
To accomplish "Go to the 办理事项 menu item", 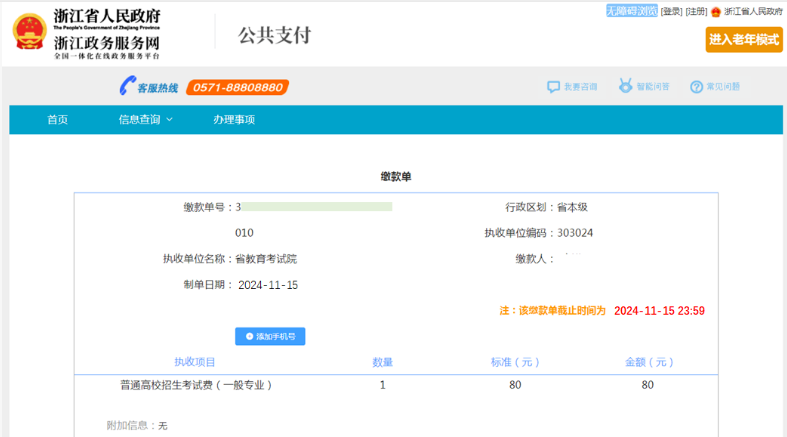I will (x=234, y=120).
